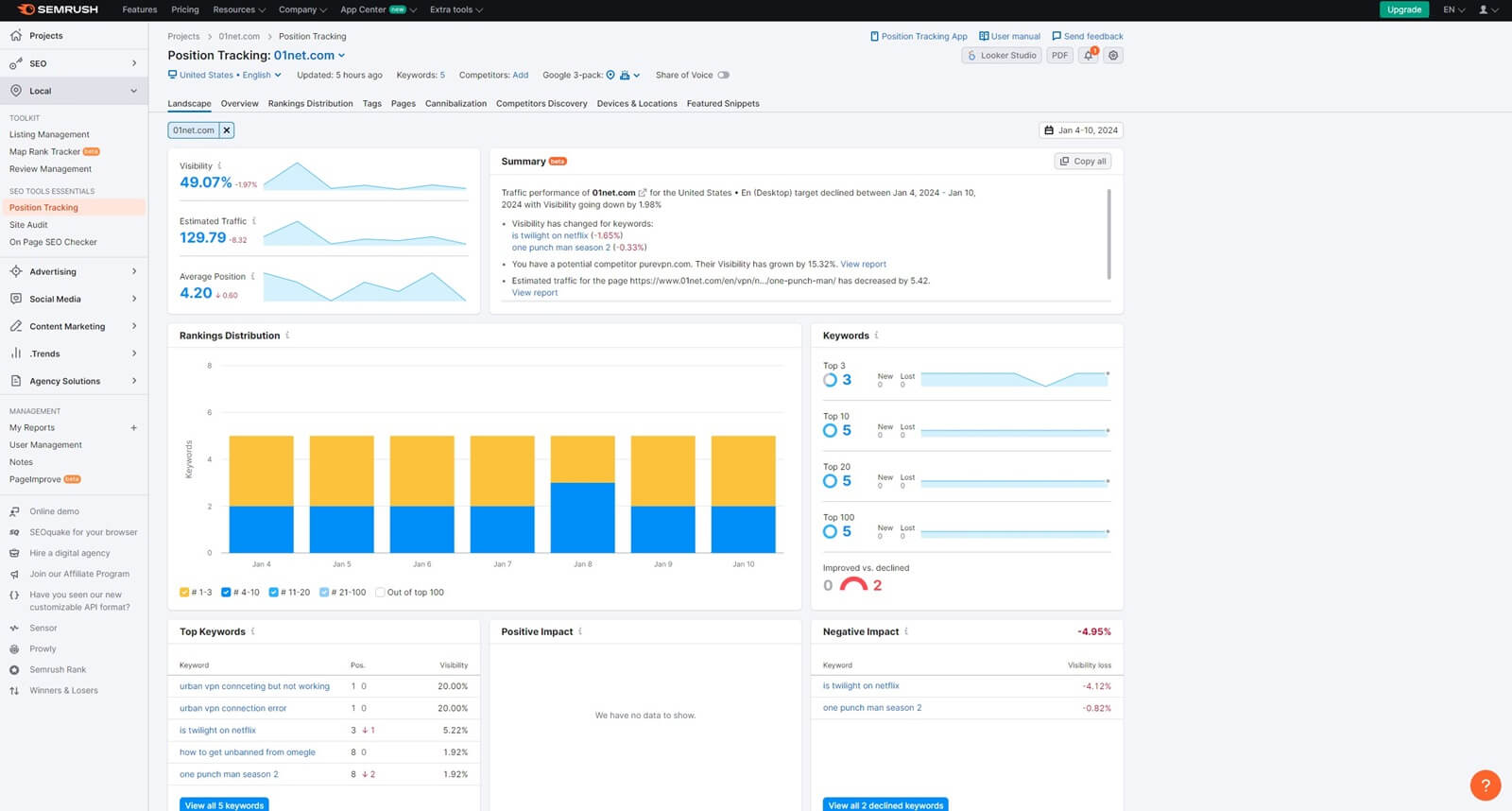
Task: Click the Negative Impact info icon
Action: tap(905, 631)
